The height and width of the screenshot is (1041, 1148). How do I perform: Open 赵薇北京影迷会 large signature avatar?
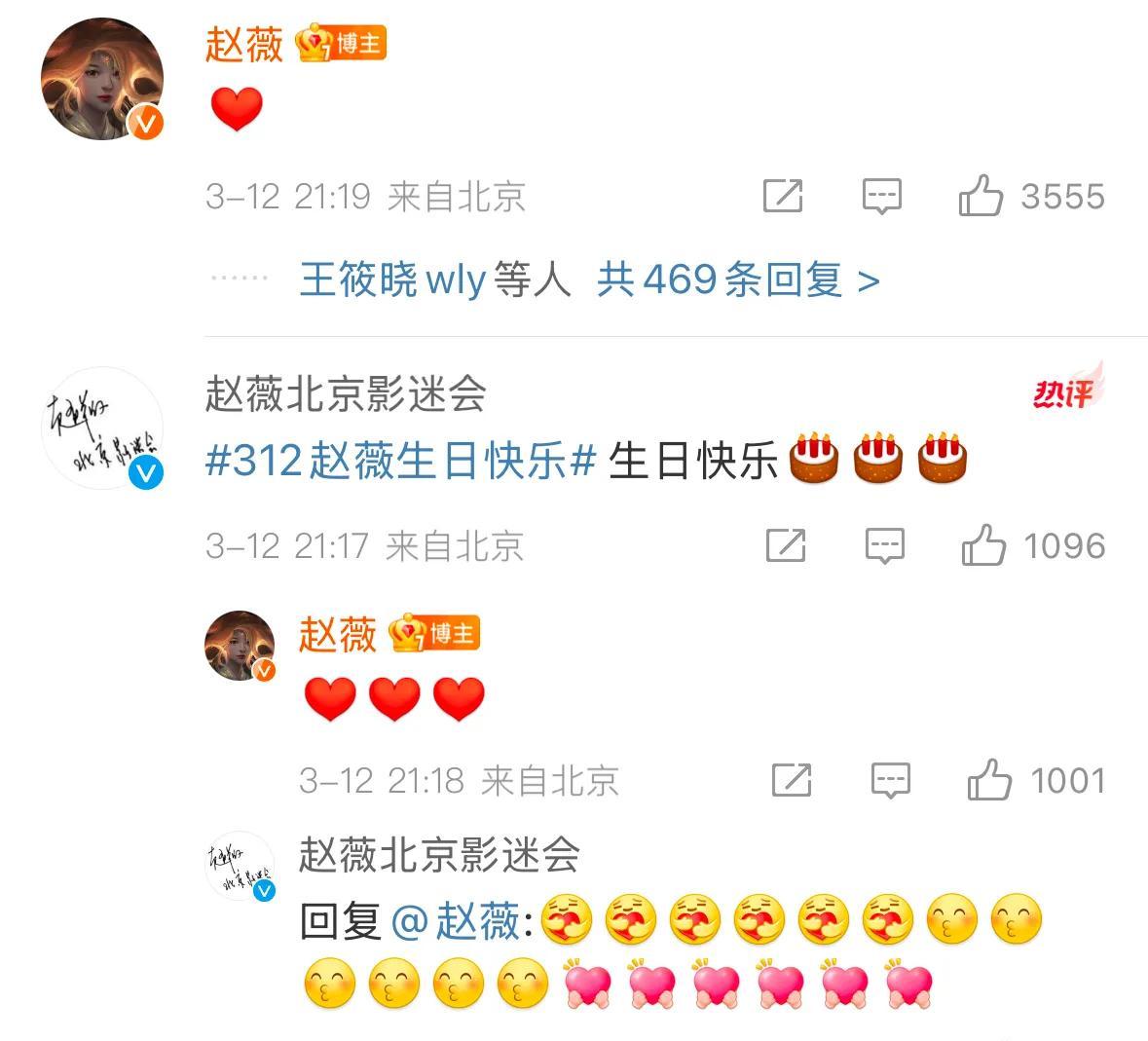[102, 429]
